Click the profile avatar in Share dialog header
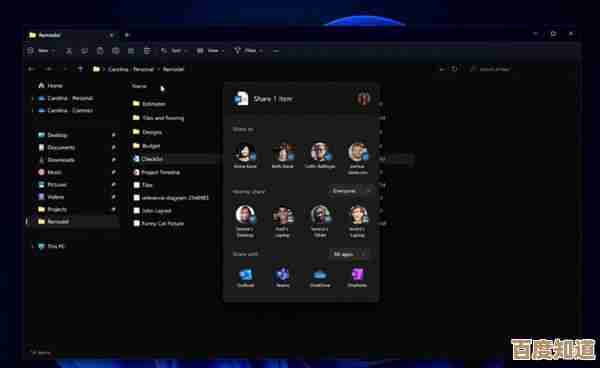Viewport: 600px width, 368px height. pyautogui.click(x=363, y=99)
